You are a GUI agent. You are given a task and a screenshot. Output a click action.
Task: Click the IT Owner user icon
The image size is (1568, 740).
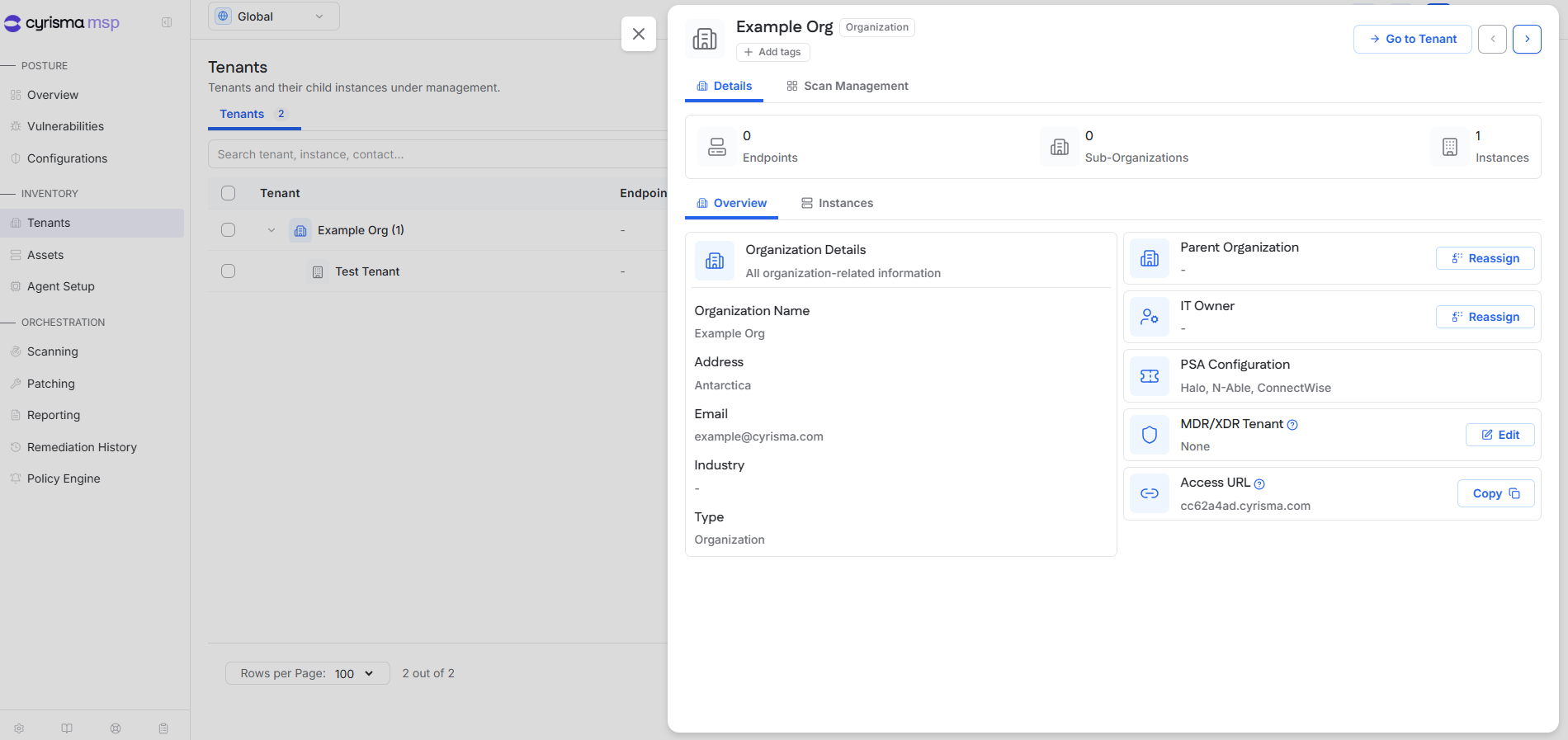click(x=1150, y=317)
